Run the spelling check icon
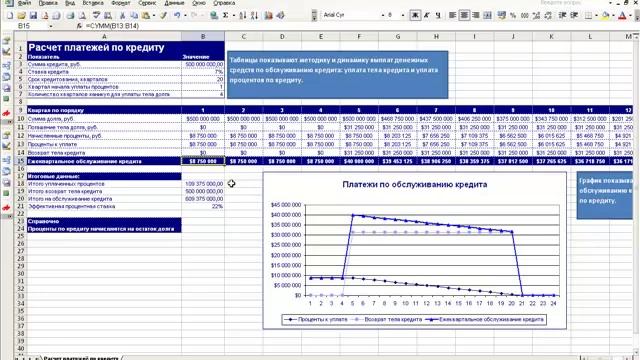The height and width of the screenshot is (360, 640). click(x=96, y=16)
